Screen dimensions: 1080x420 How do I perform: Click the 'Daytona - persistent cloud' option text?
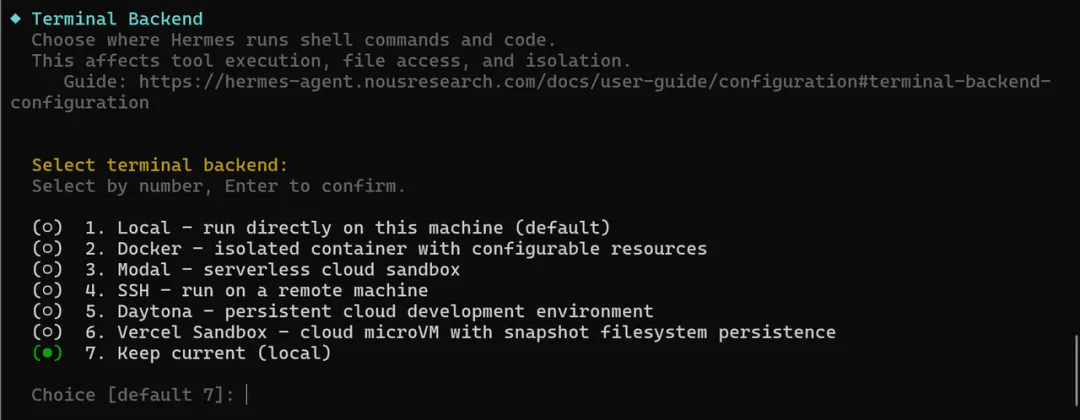(369, 311)
